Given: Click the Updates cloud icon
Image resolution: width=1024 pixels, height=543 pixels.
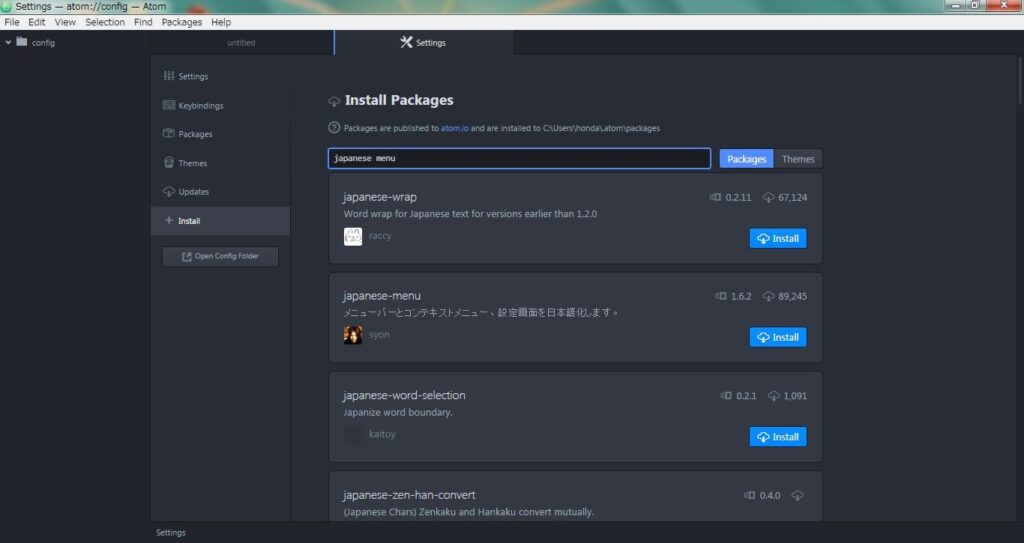Looking at the screenshot, I should pyautogui.click(x=168, y=191).
